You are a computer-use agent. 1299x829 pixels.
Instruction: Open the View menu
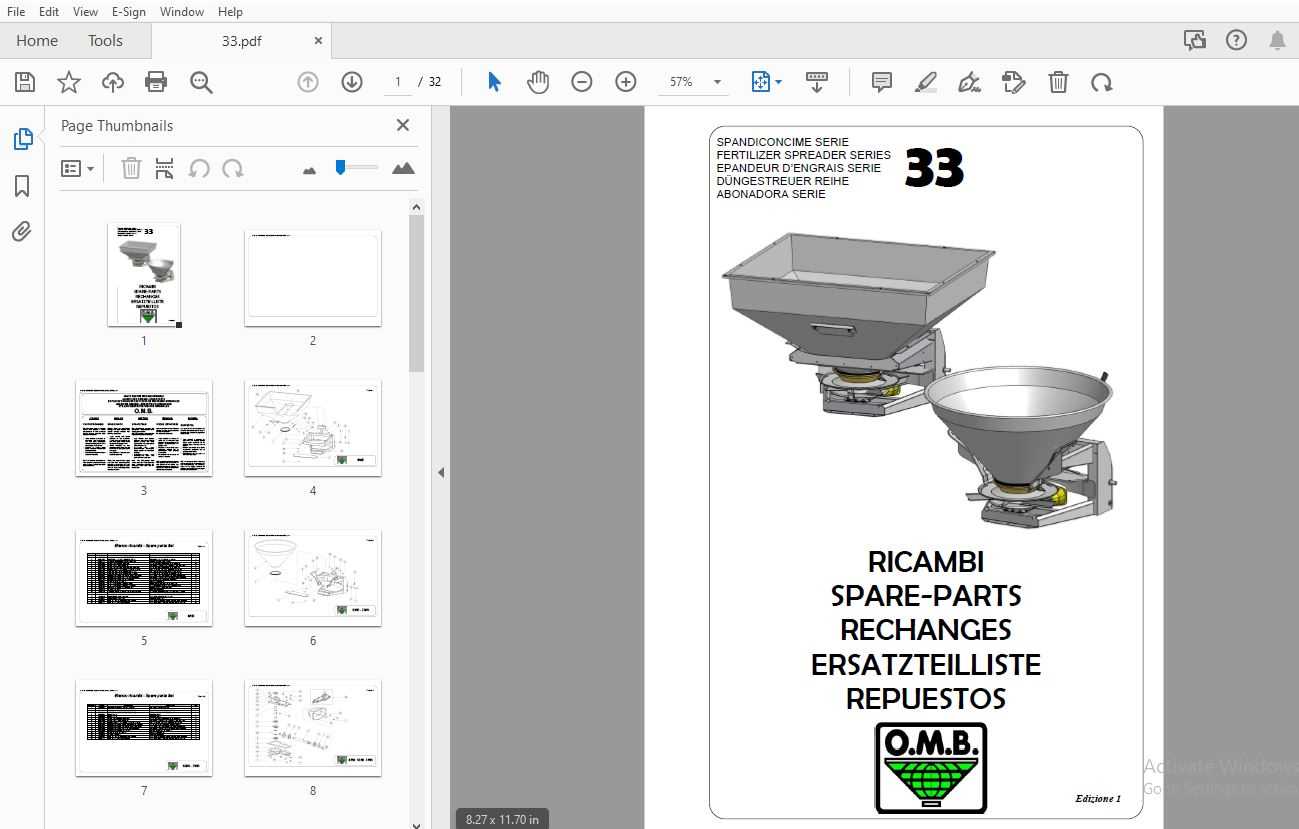pyautogui.click(x=86, y=11)
